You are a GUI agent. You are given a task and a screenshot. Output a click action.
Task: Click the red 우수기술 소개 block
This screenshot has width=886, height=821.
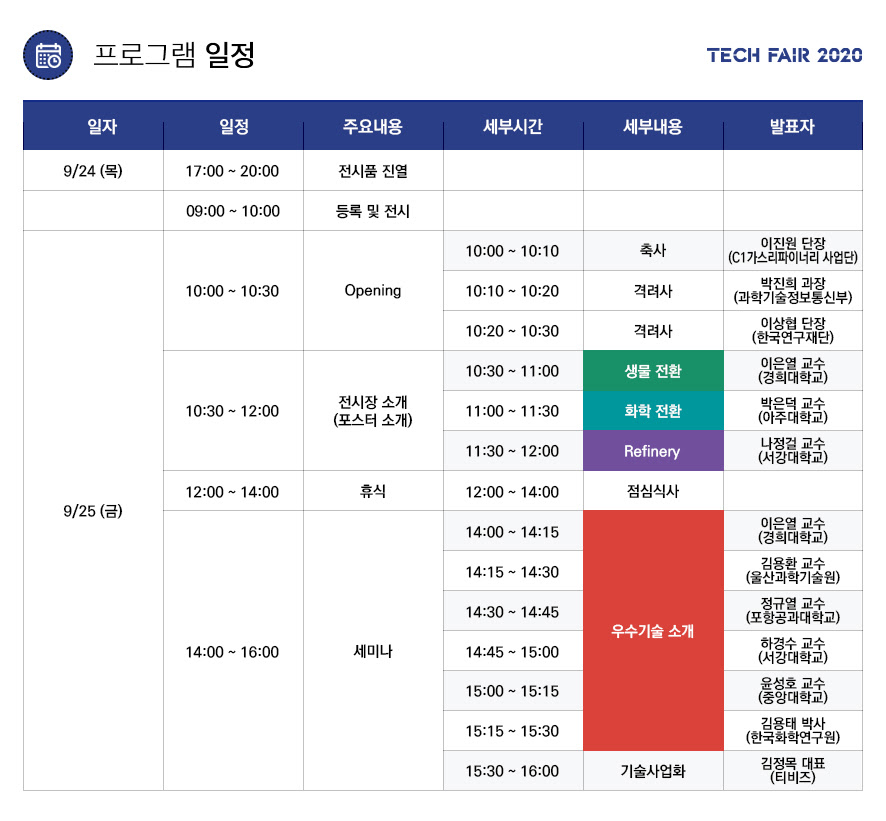point(652,631)
